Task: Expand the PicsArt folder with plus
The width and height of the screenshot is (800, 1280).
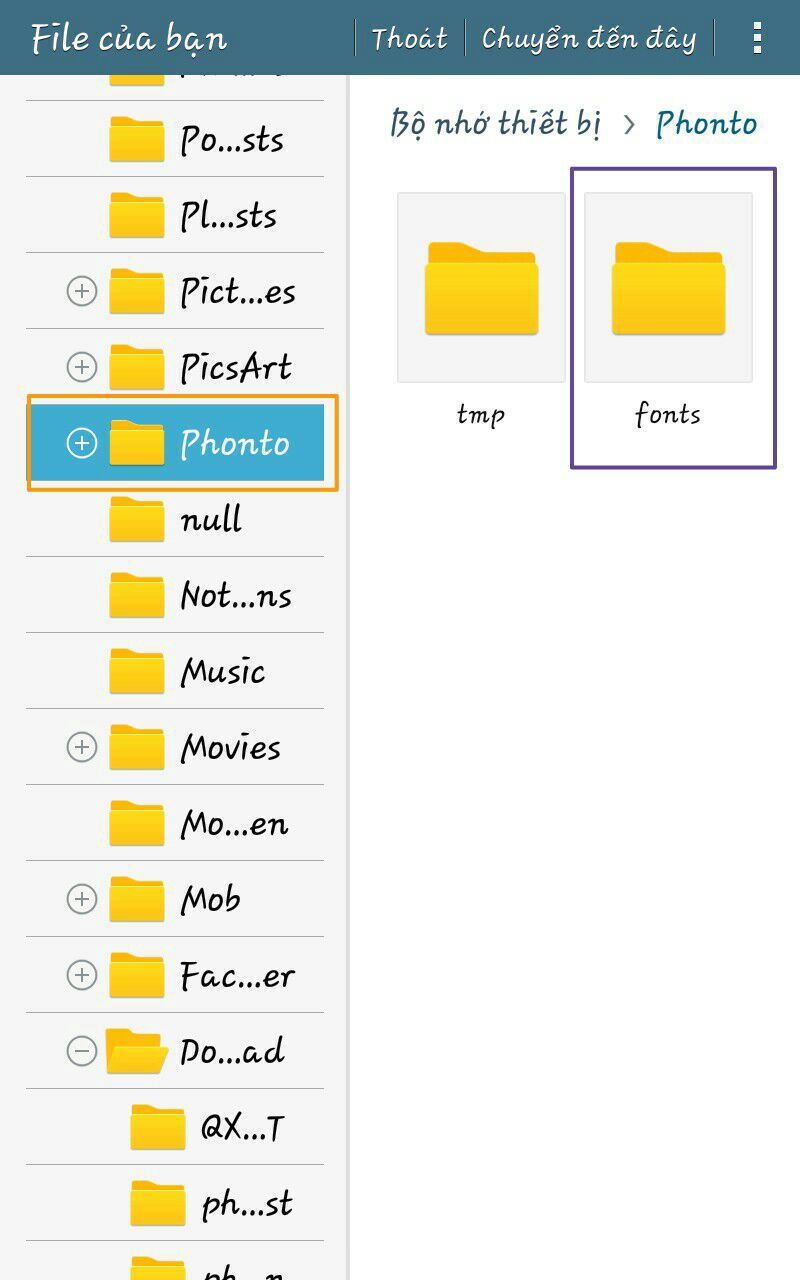Action: coord(81,367)
